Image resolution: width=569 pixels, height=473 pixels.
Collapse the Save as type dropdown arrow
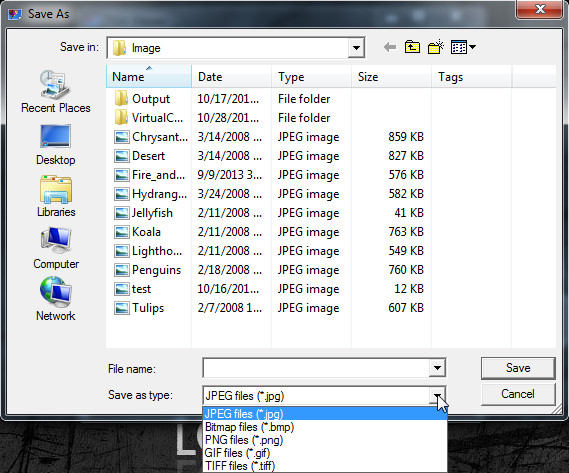pyautogui.click(x=437, y=395)
